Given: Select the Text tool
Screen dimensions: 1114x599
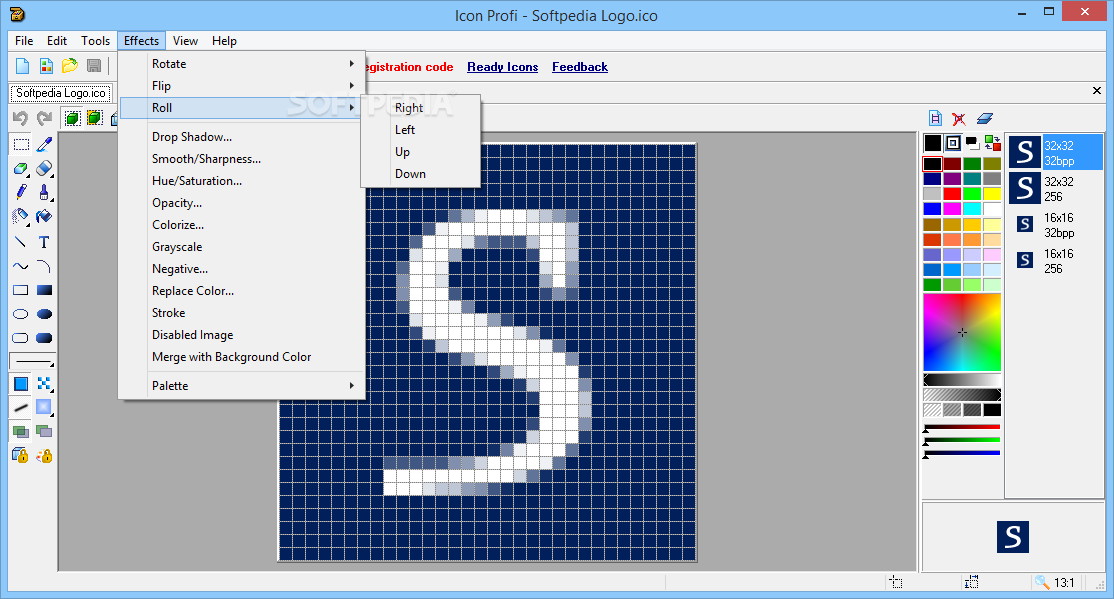Looking at the screenshot, I should [44, 242].
